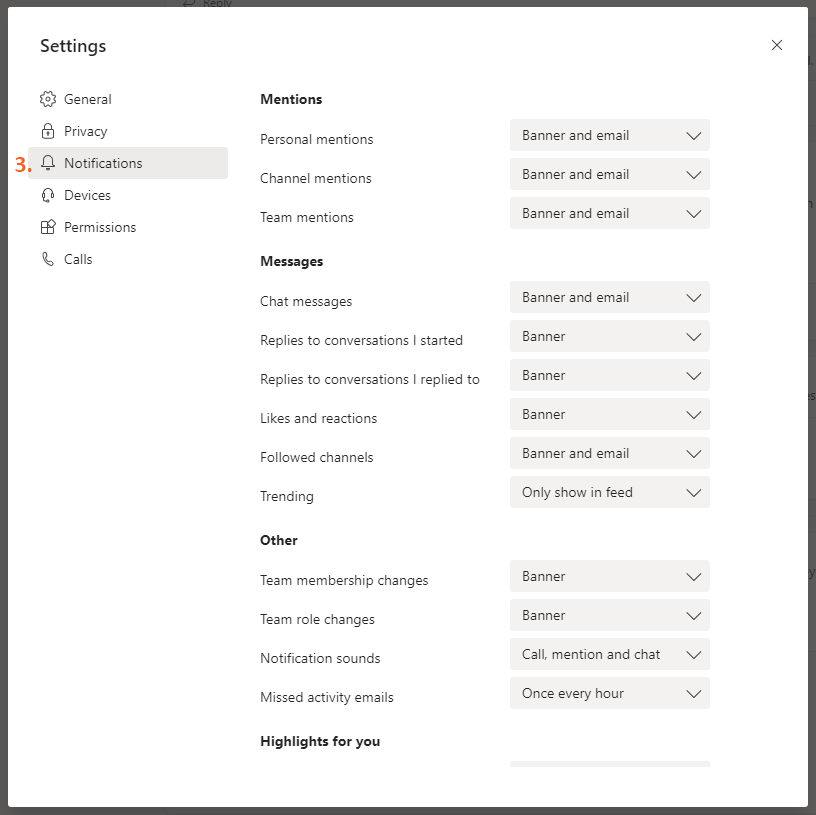Switch to the General settings page
The width and height of the screenshot is (816, 815).
click(88, 99)
